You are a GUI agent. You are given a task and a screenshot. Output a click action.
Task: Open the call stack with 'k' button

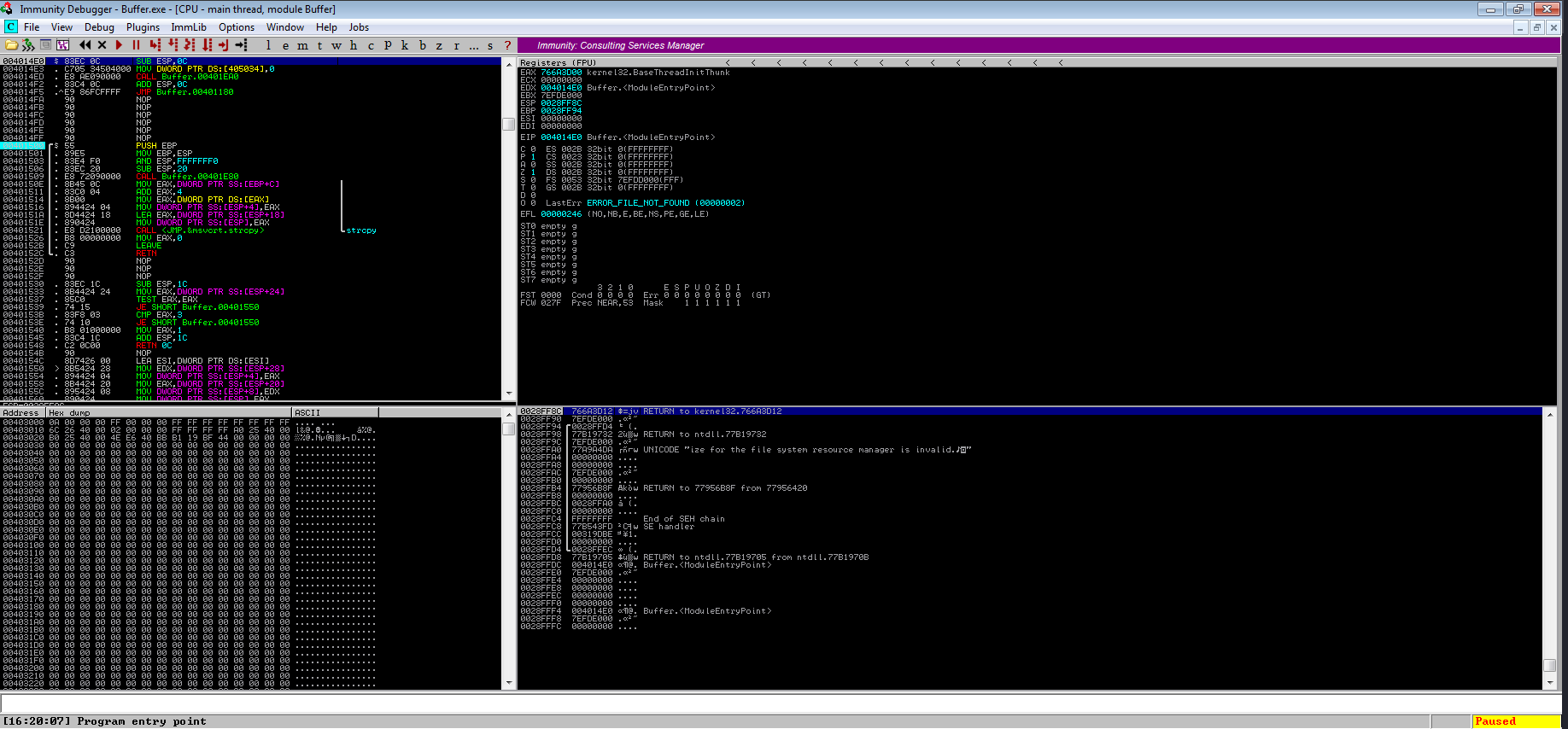pos(405,45)
